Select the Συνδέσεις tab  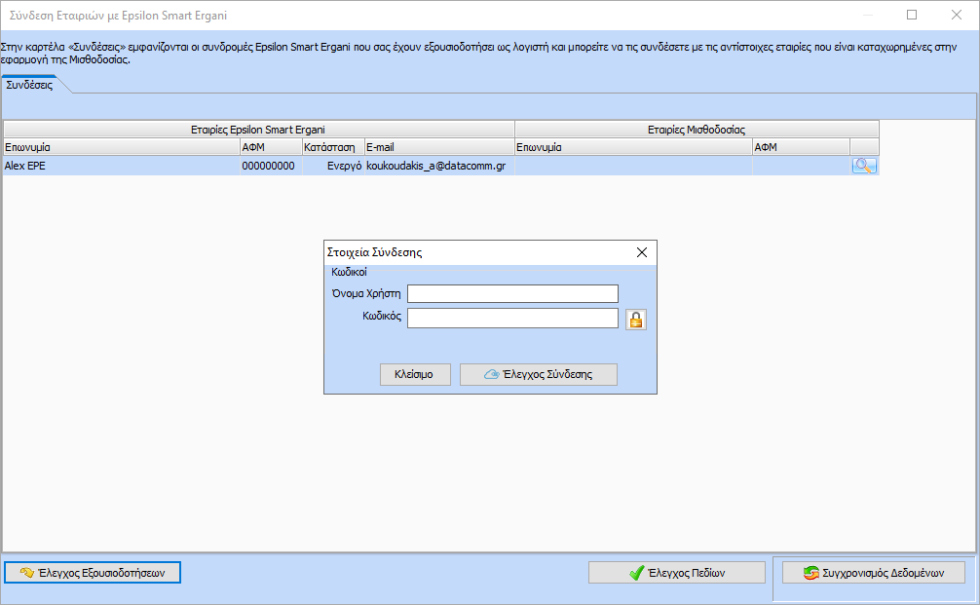[30, 86]
